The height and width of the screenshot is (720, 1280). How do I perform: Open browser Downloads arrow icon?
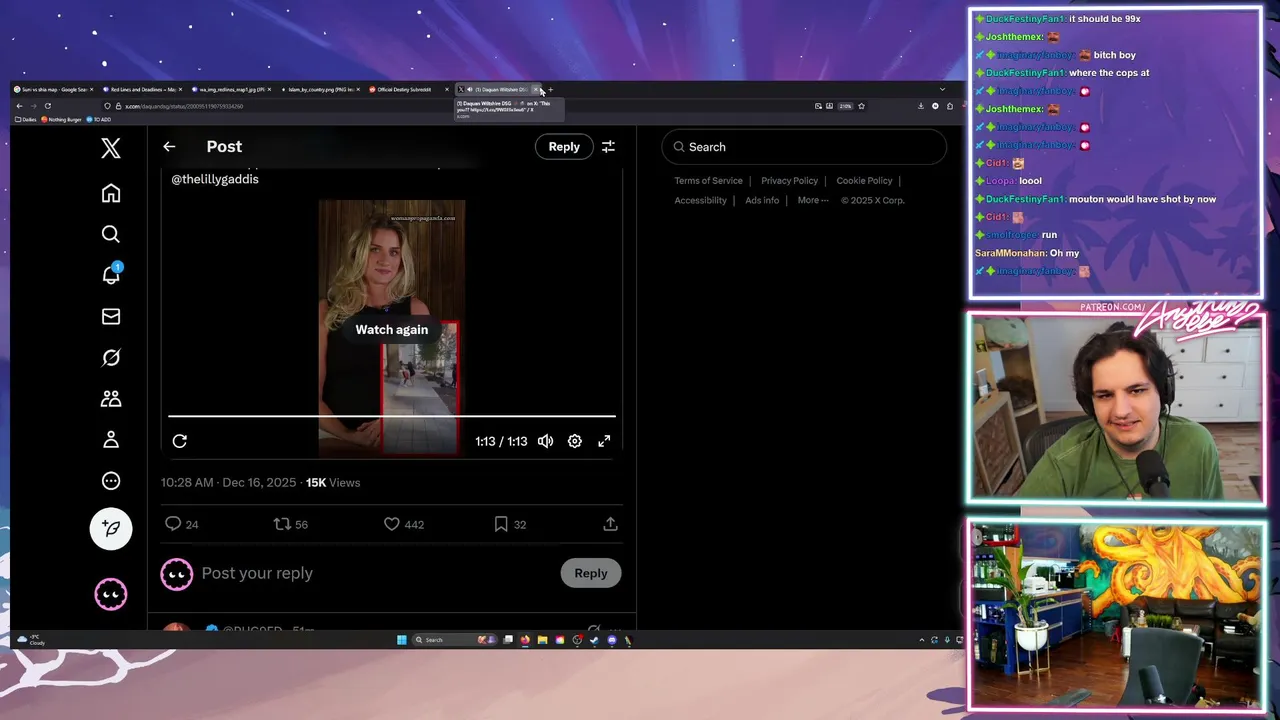coord(921,106)
